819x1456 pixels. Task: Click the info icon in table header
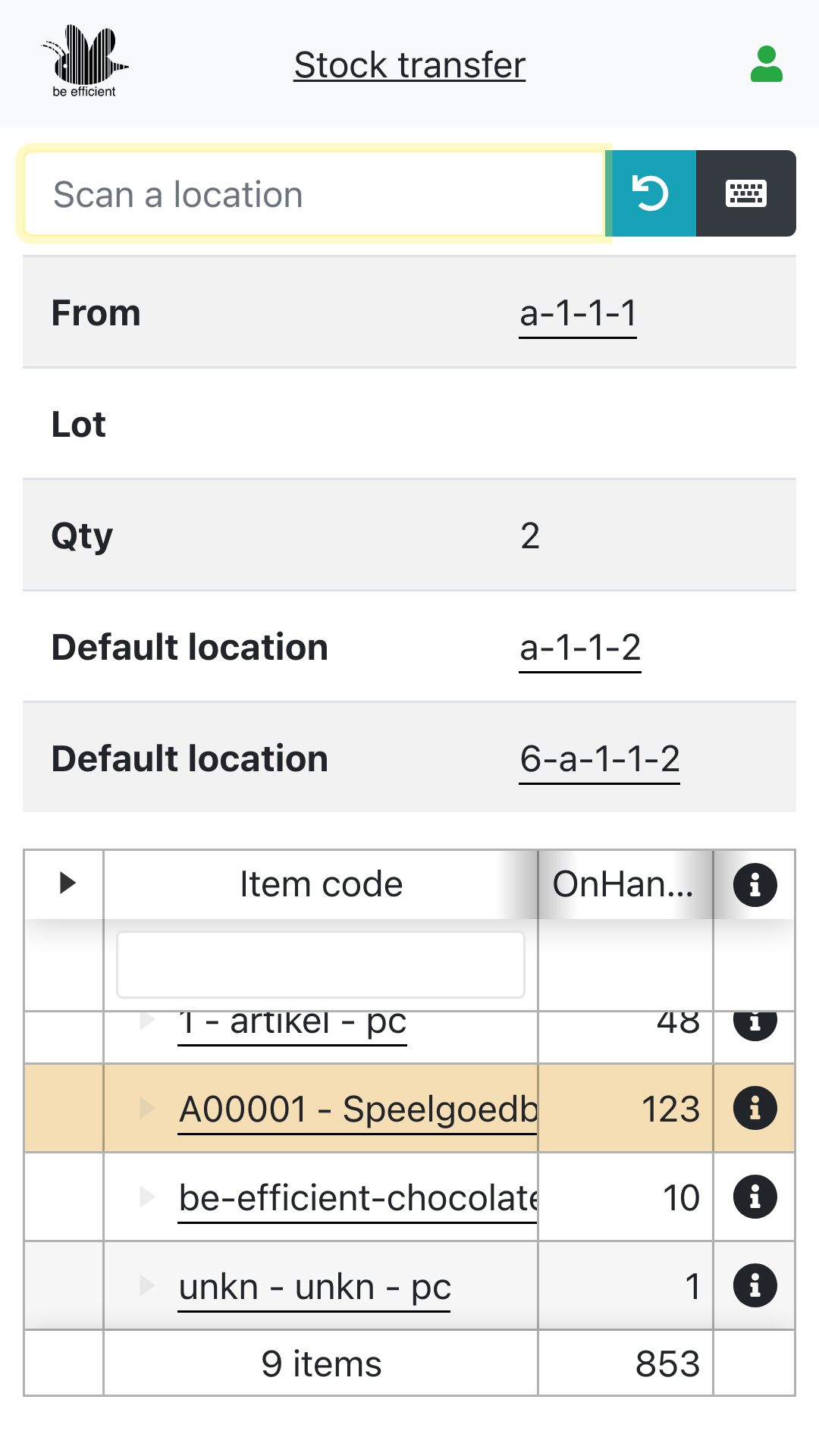click(x=755, y=885)
